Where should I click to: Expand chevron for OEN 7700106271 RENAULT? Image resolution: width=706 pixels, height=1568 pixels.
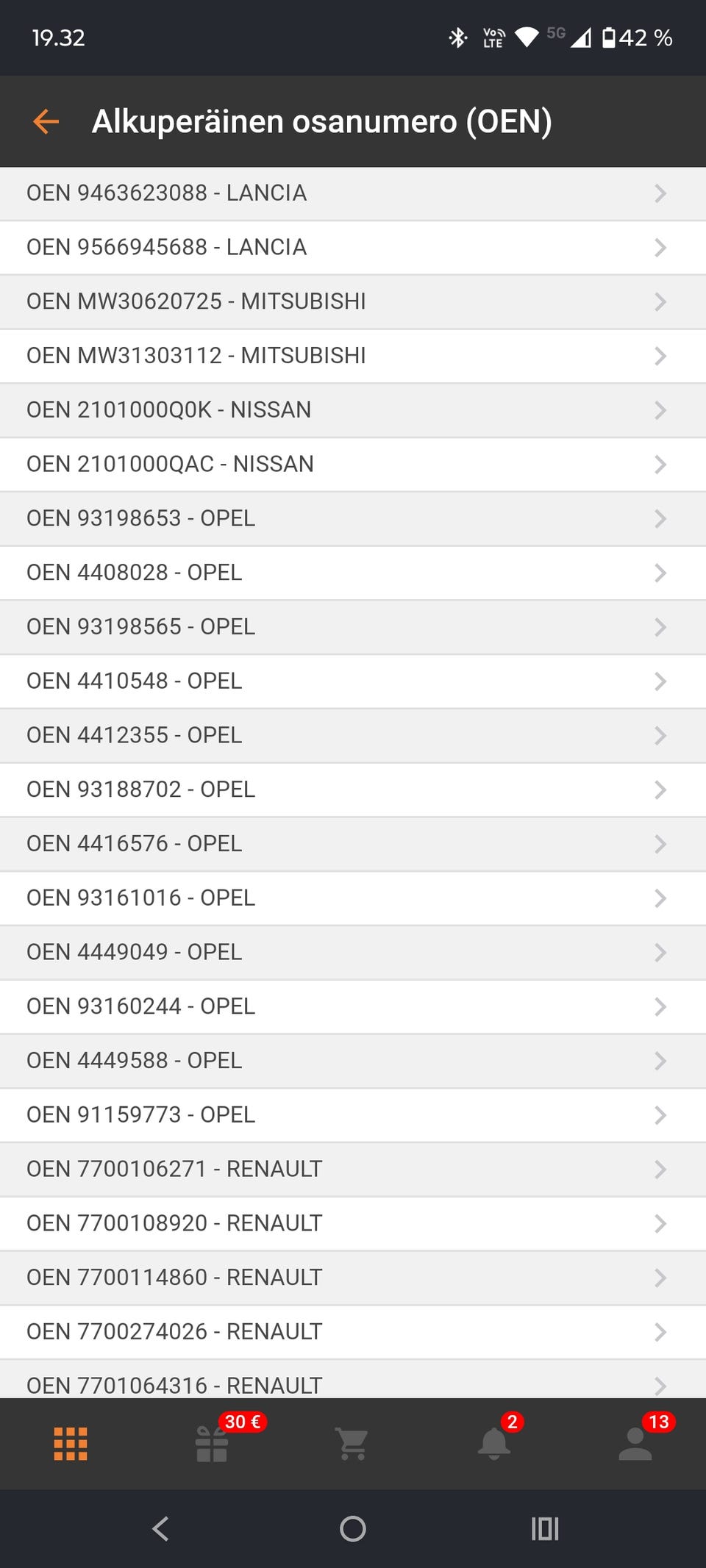[660, 1170]
